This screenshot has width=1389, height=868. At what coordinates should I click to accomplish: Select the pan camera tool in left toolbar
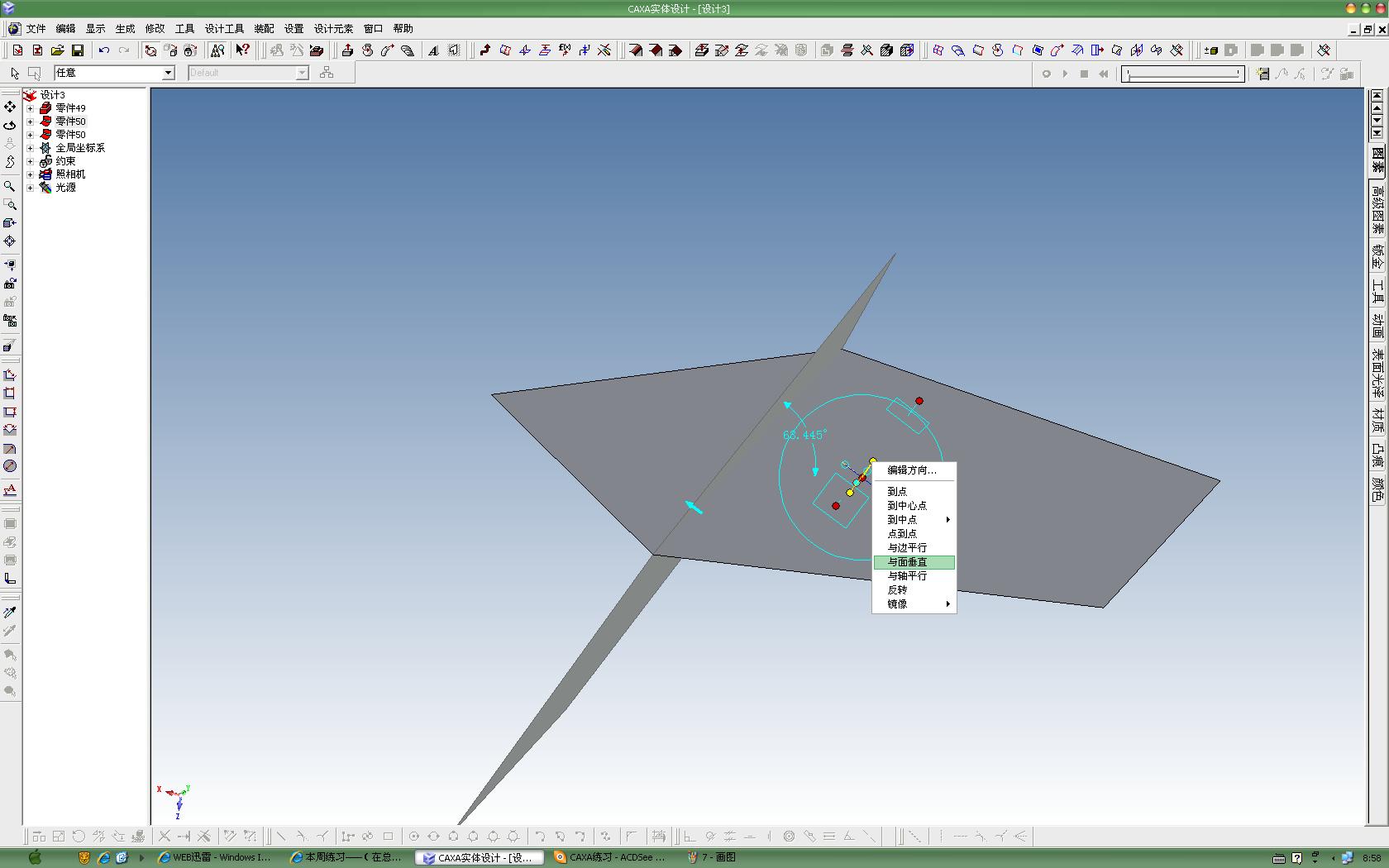click(x=10, y=107)
